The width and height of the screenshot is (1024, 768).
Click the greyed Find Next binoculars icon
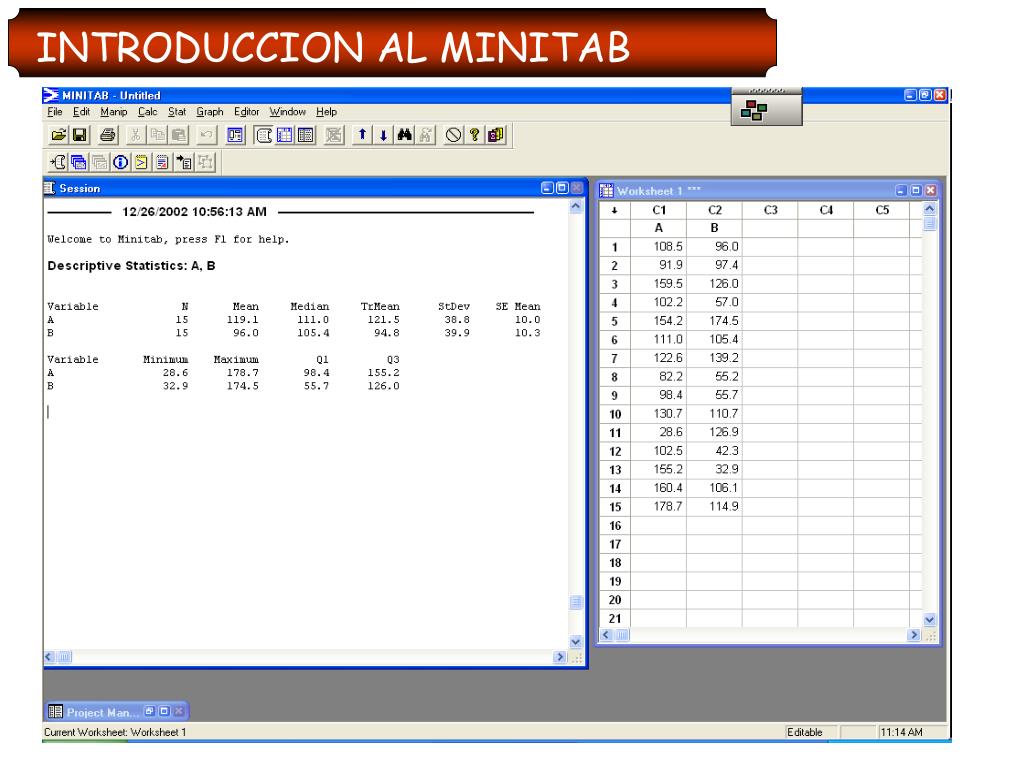point(426,135)
